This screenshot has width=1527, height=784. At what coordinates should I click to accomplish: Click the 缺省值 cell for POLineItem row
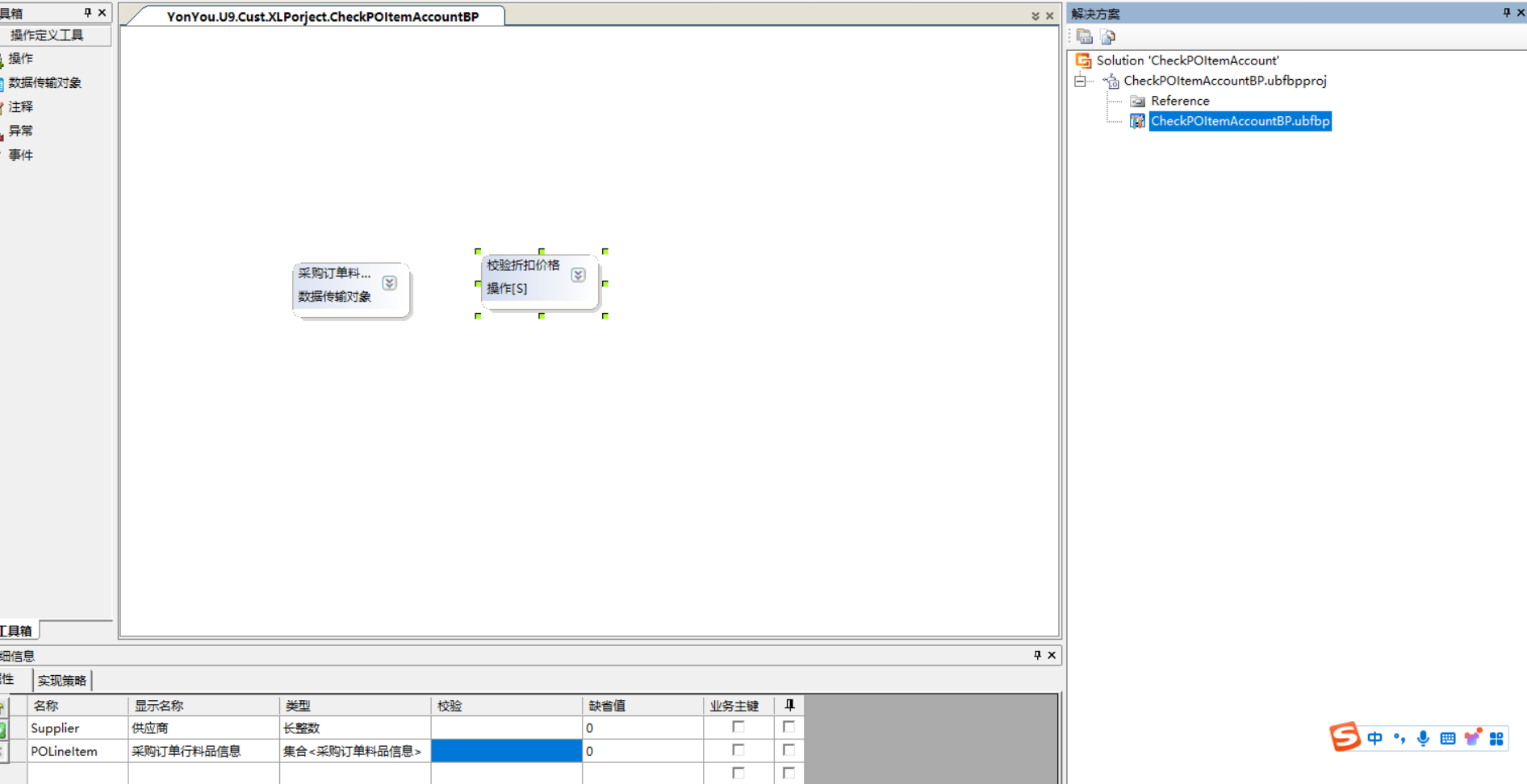tap(642, 751)
